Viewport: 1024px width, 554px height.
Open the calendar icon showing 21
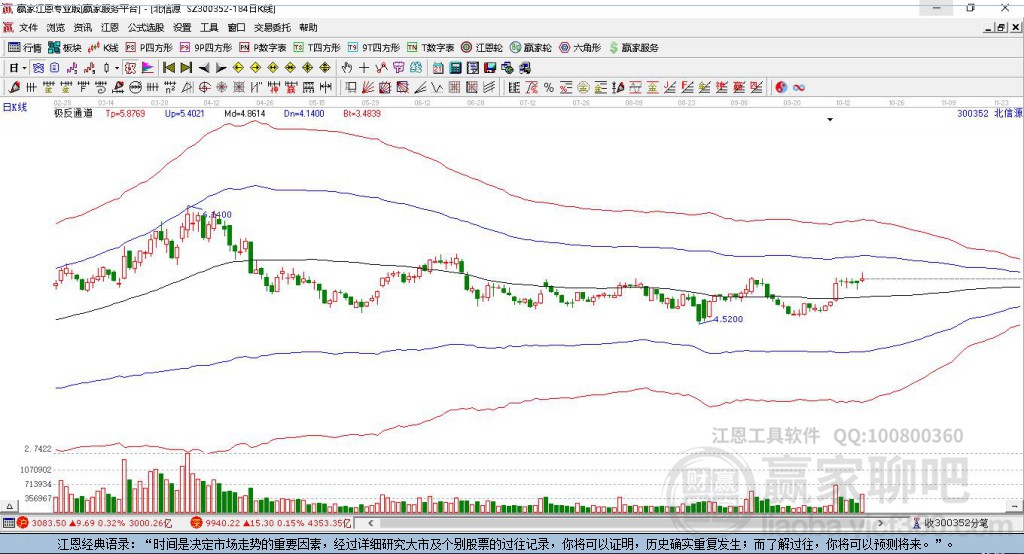[438, 68]
